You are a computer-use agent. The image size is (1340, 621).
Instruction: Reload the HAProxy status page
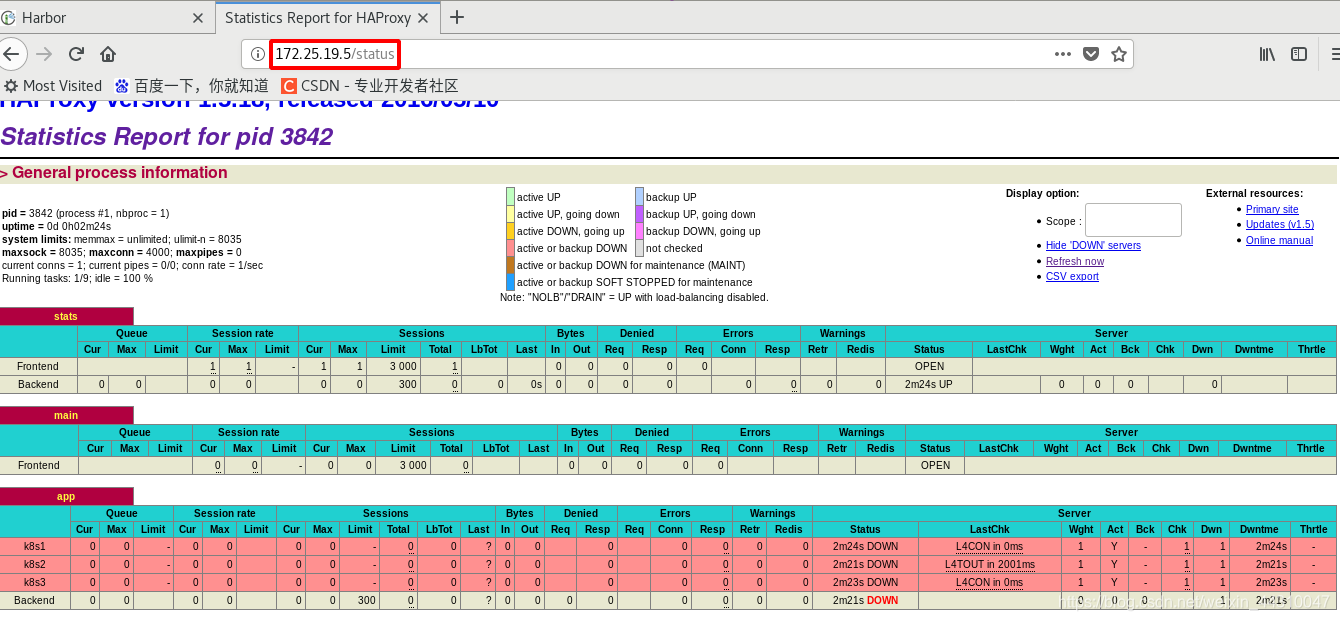[76, 54]
